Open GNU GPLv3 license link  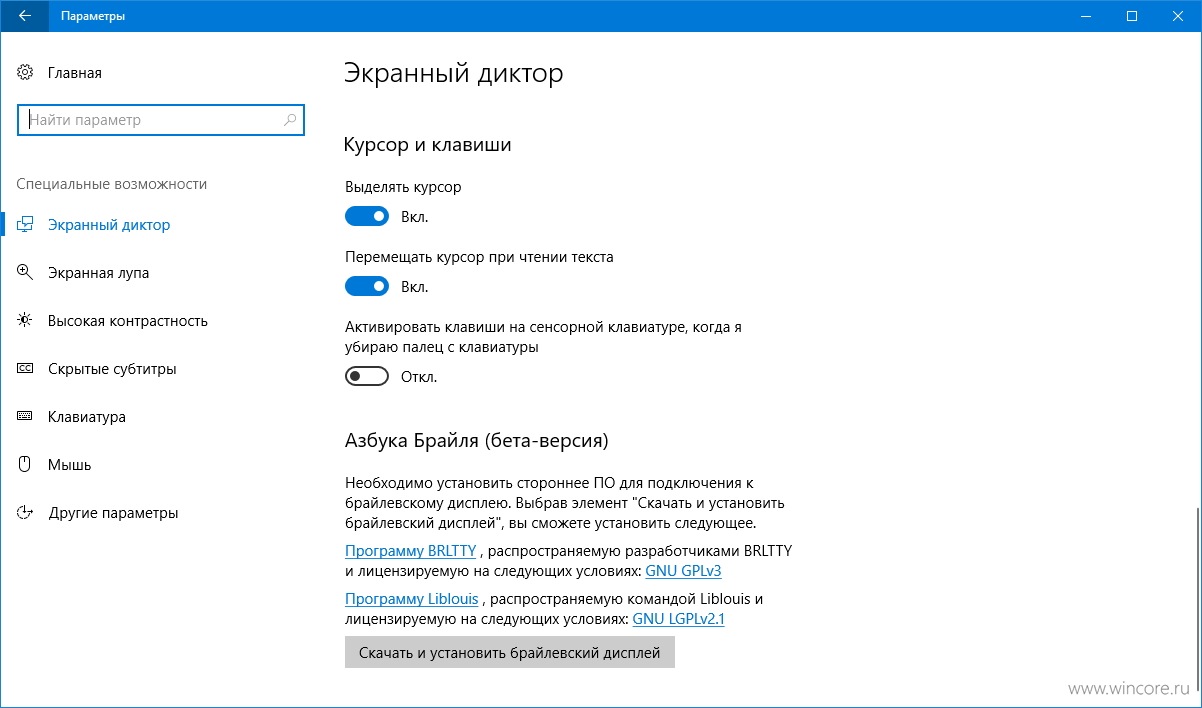tap(683, 571)
